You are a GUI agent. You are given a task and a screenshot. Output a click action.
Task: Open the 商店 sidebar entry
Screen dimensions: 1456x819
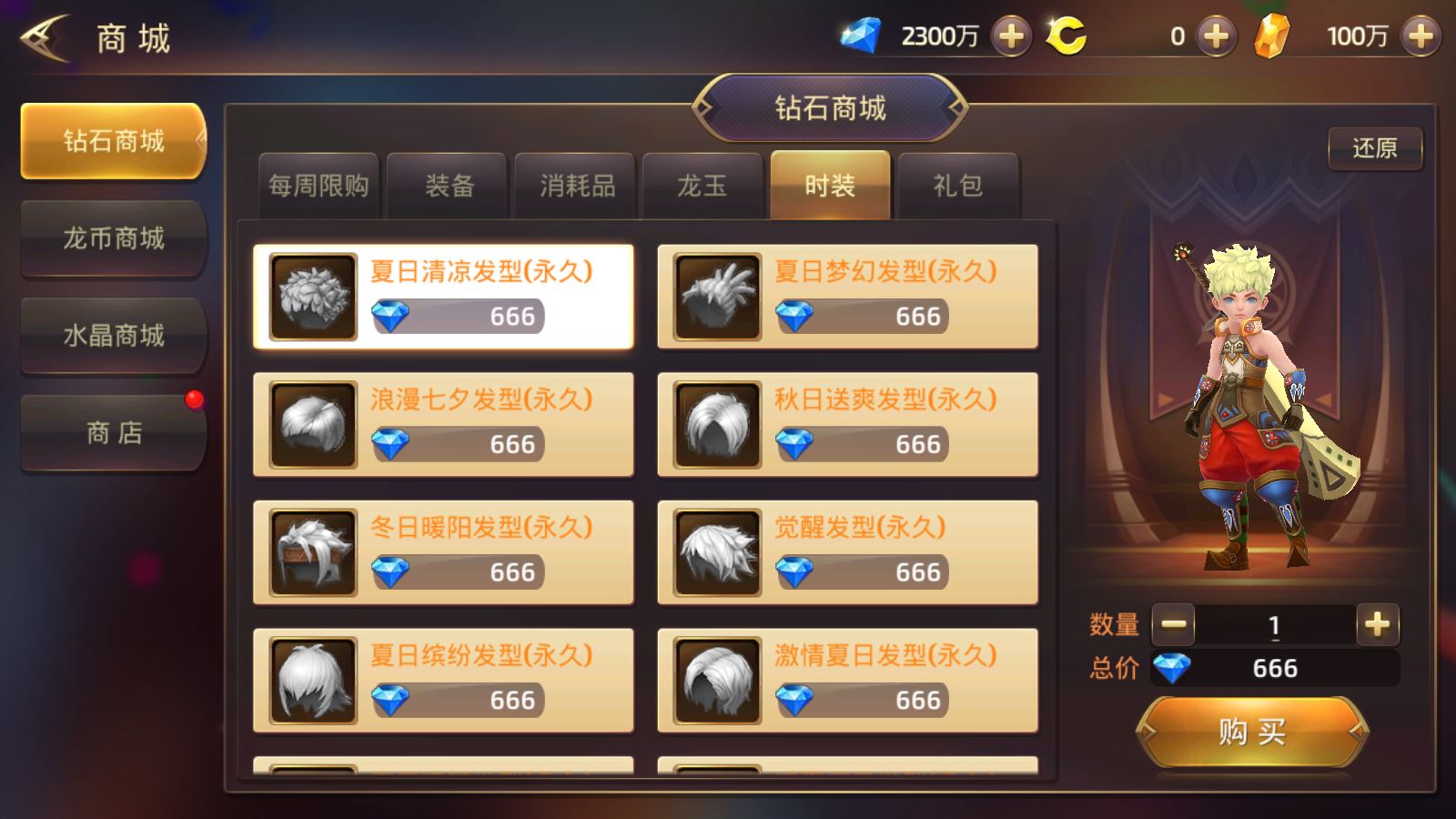[x=114, y=432]
